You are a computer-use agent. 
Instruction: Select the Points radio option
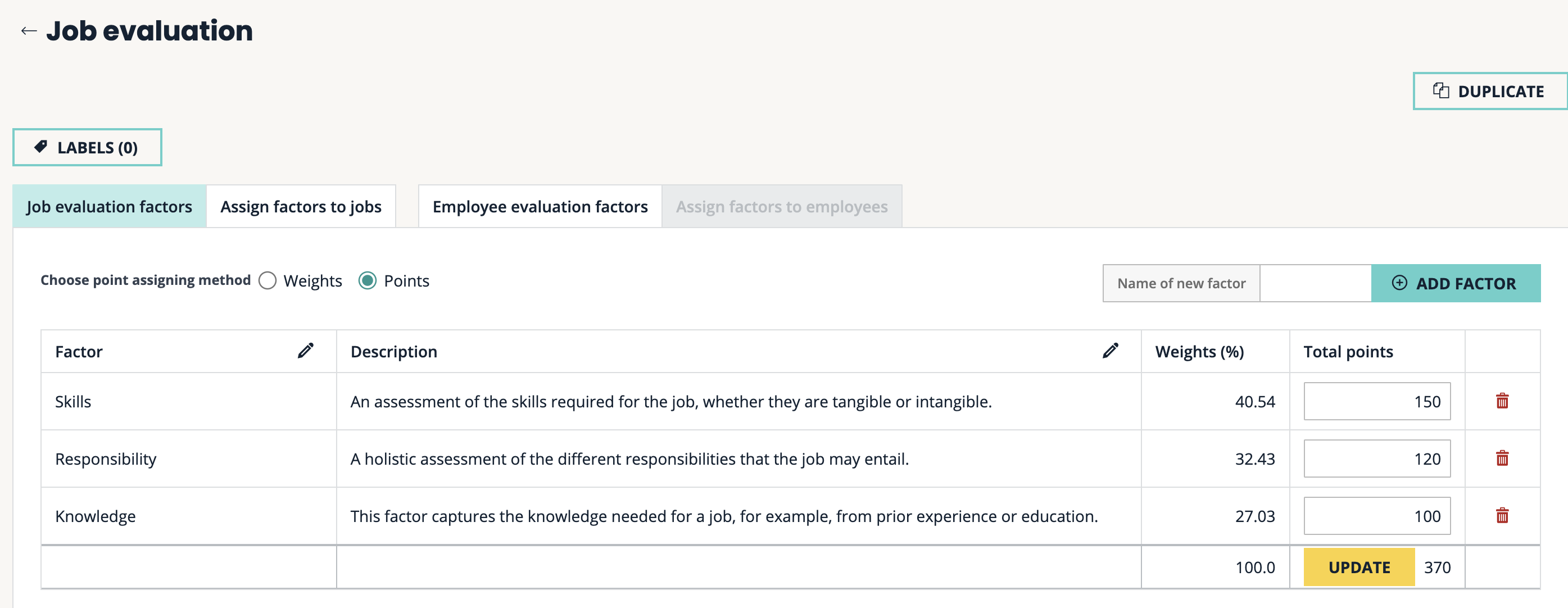[x=368, y=280]
